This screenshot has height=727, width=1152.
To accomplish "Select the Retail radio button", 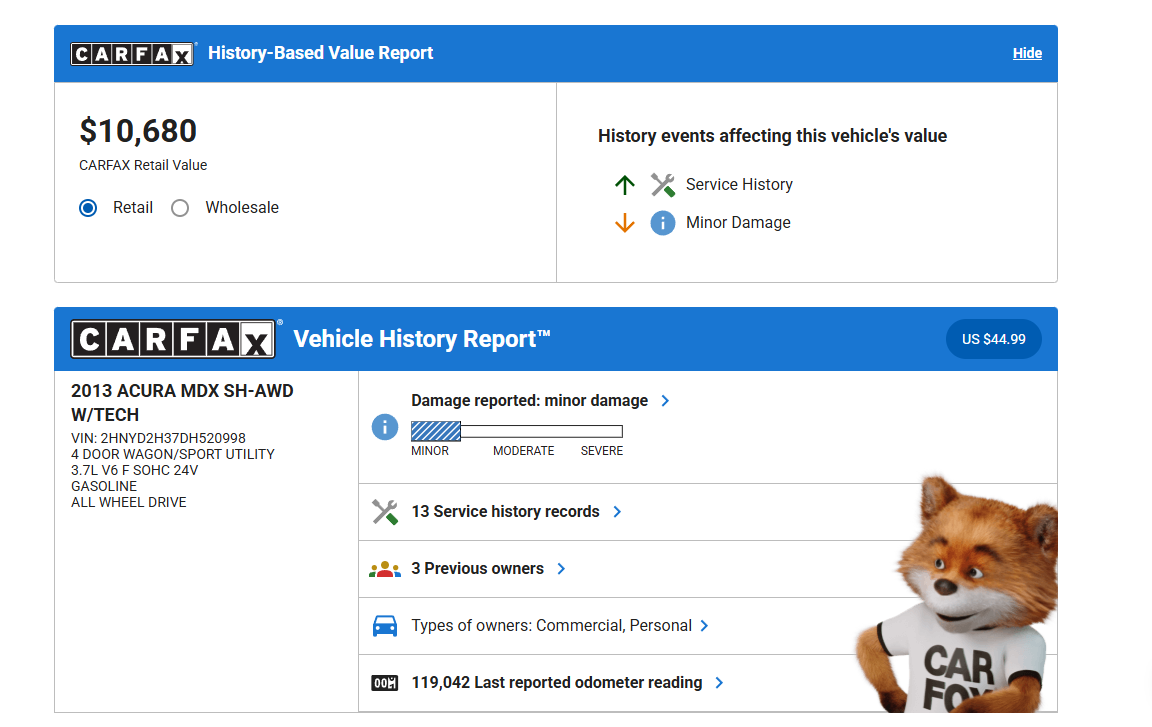I will pyautogui.click(x=89, y=208).
